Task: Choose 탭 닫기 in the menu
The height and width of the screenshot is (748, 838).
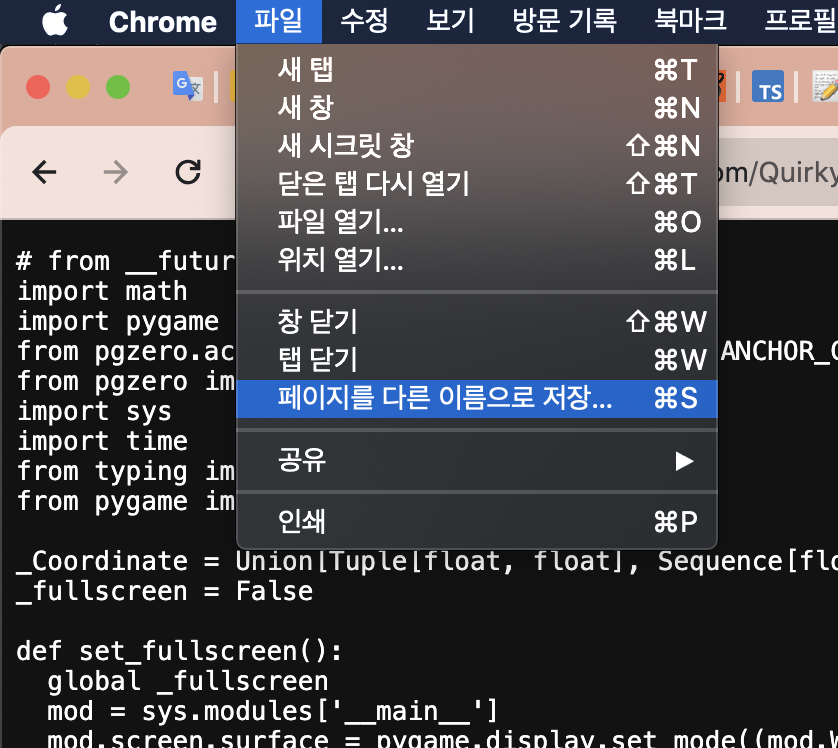Action: pos(317,359)
